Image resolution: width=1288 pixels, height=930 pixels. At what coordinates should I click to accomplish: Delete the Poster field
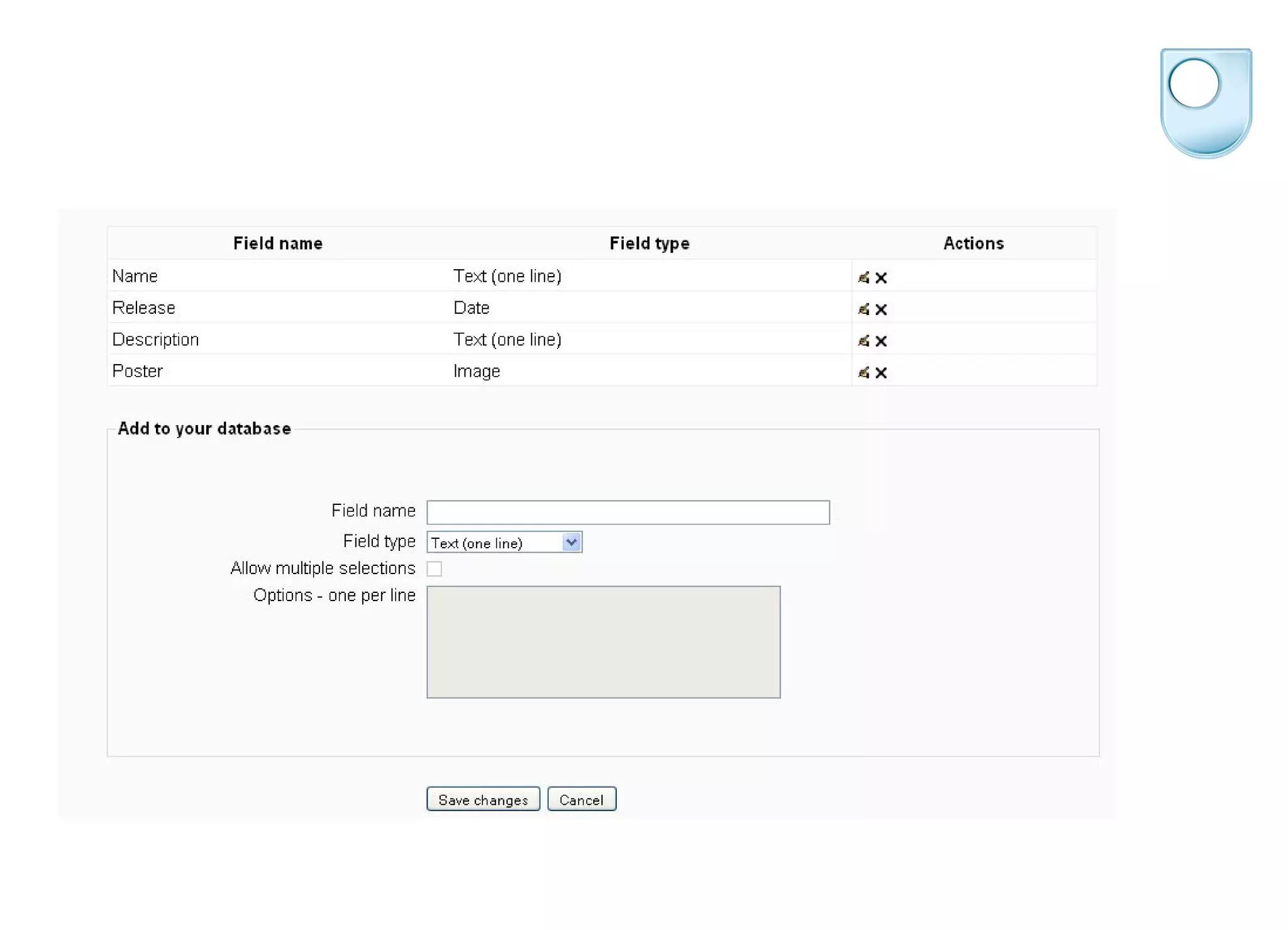(x=881, y=373)
